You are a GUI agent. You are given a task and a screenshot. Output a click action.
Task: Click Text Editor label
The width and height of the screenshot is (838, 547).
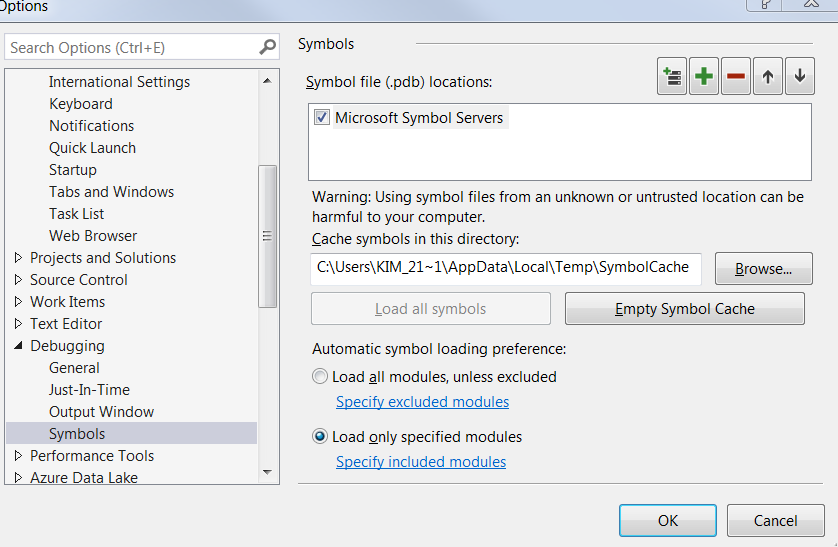coord(66,323)
